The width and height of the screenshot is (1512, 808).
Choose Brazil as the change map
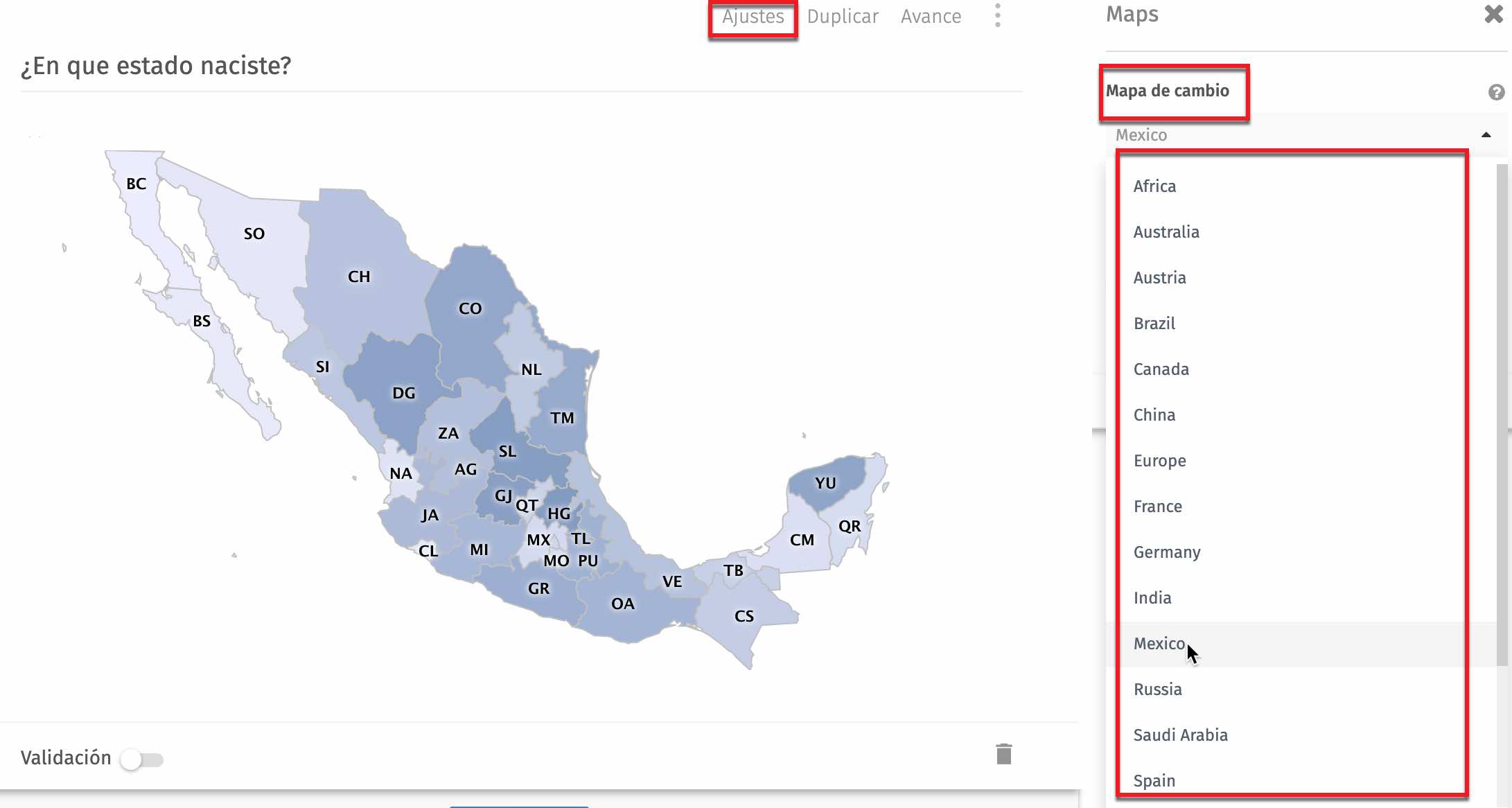pos(1153,323)
